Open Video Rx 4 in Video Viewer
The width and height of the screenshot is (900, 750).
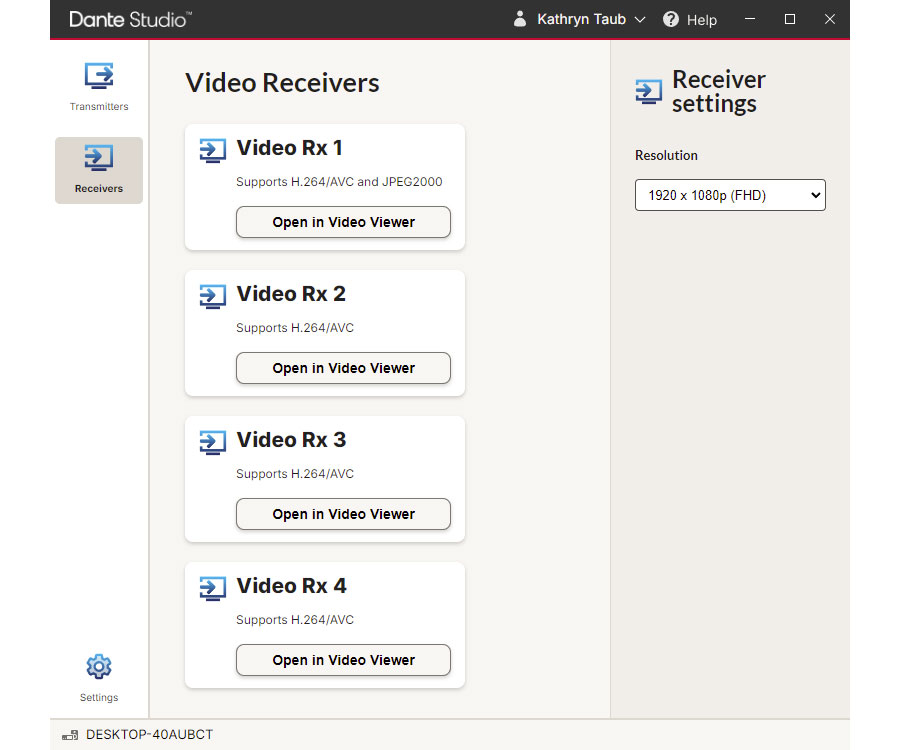(x=343, y=660)
